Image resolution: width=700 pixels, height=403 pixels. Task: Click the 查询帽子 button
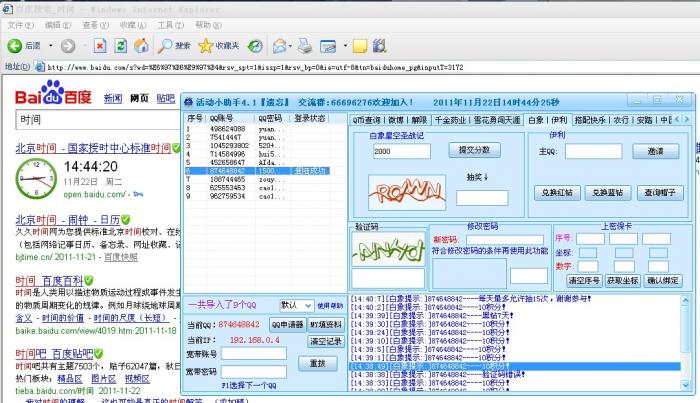(660, 193)
